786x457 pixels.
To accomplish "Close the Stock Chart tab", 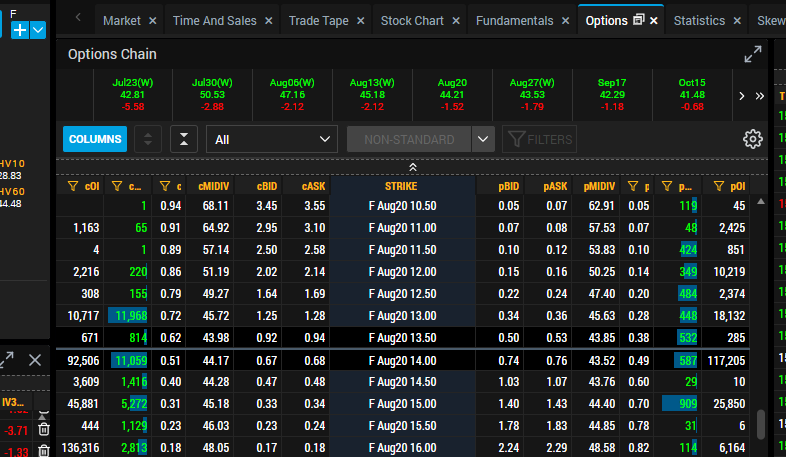I will tap(456, 21).
